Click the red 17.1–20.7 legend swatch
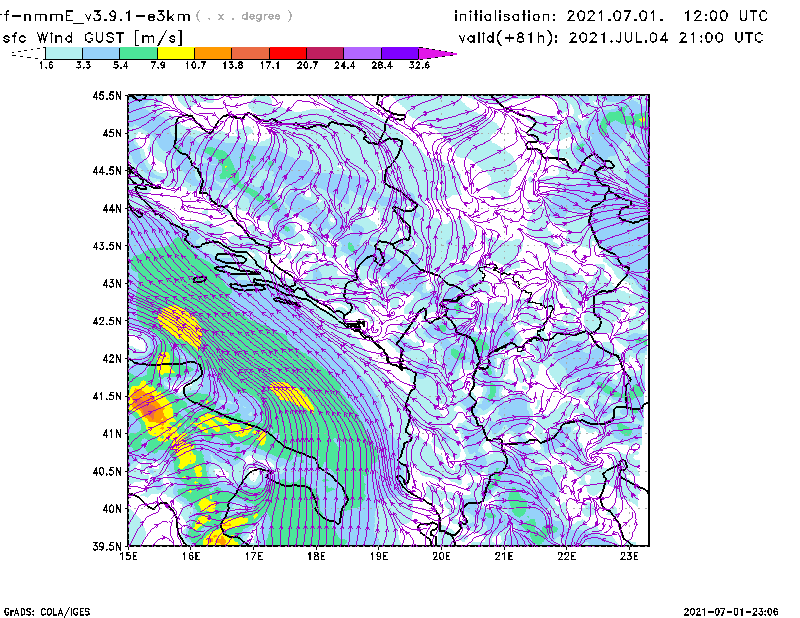 pyautogui.click(x=288, y=53)
